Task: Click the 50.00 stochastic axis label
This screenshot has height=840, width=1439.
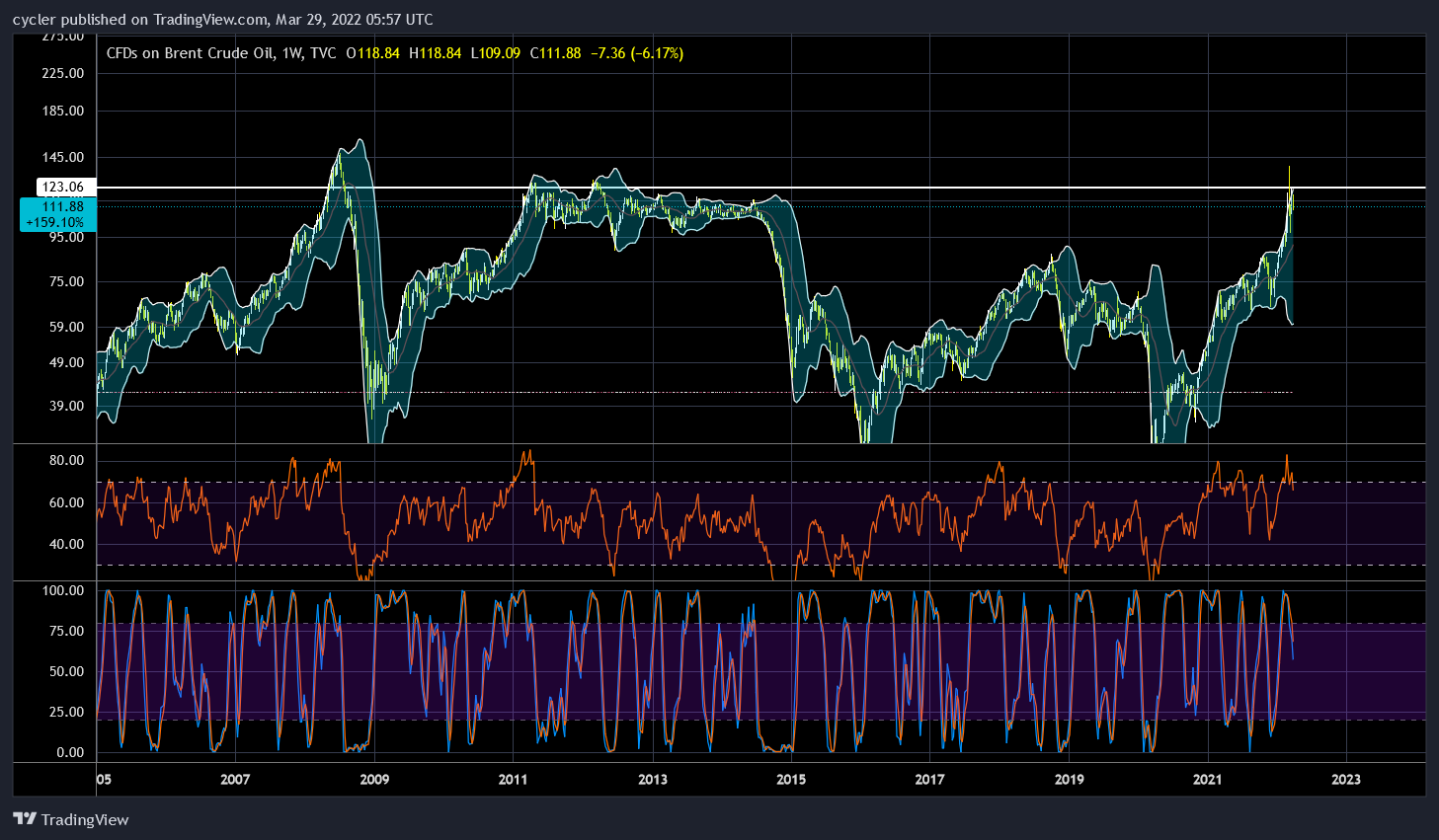Action: (x=66, y=671)
